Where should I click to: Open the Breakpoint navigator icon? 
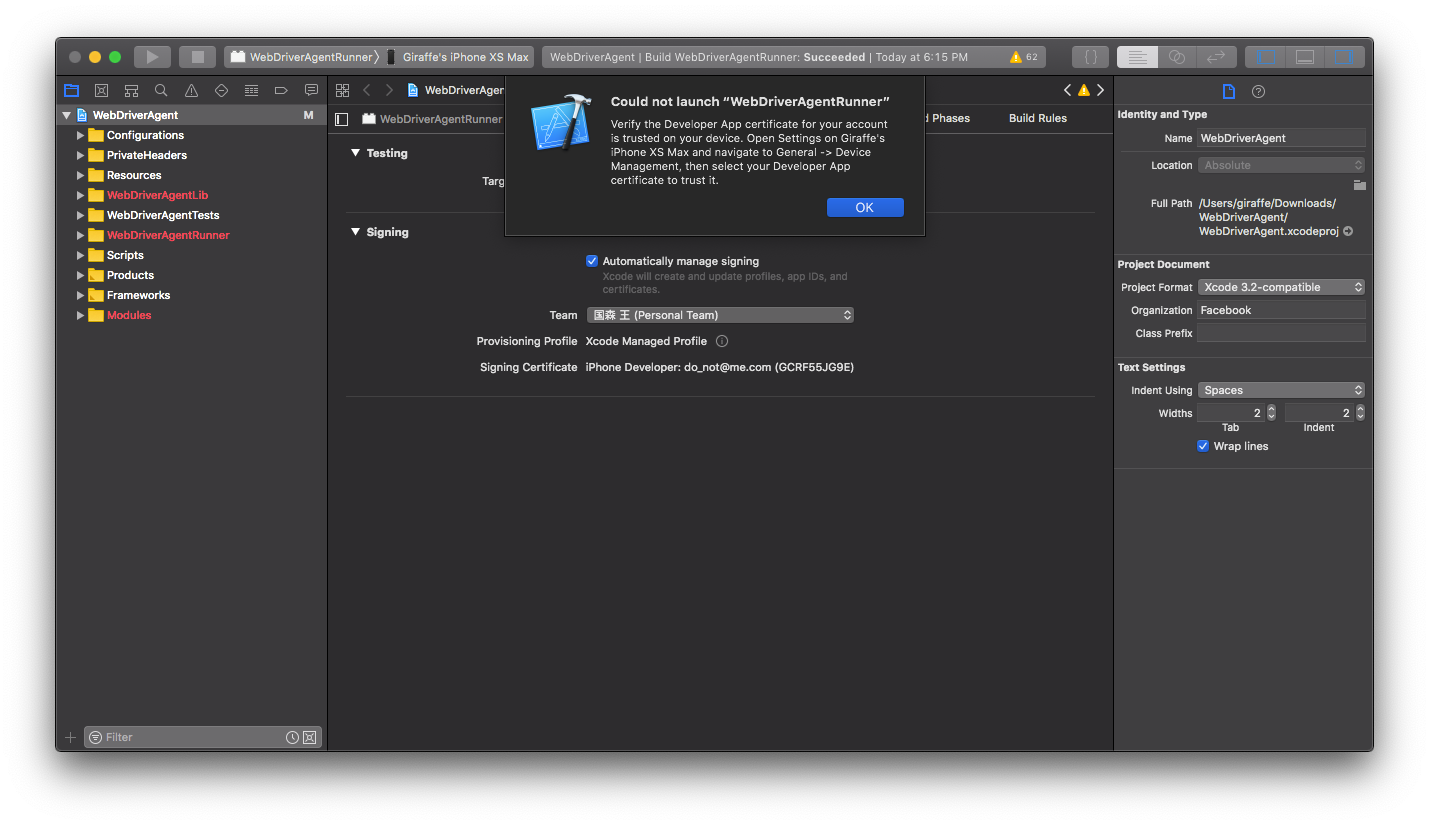click(281, 90)
